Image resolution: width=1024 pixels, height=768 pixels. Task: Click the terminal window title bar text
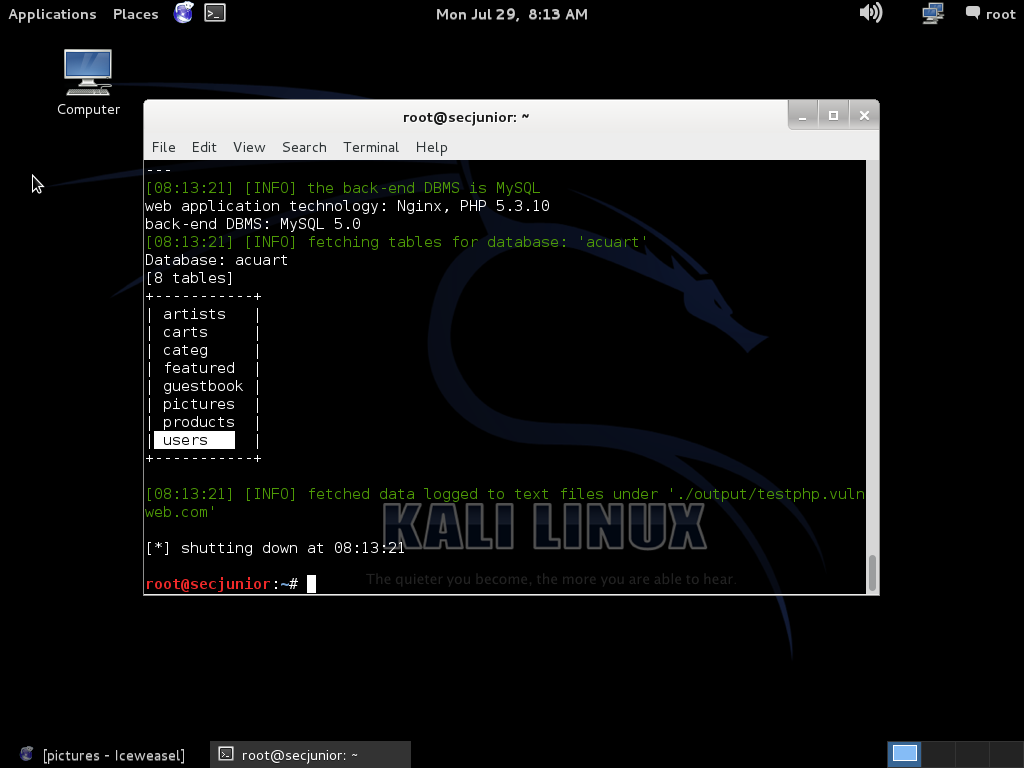click(466, 118)
